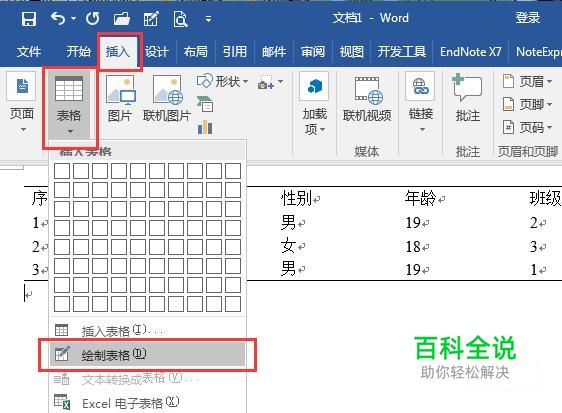Redo the last action
Viewport: 562px width, 413px height.
[92, 19]
